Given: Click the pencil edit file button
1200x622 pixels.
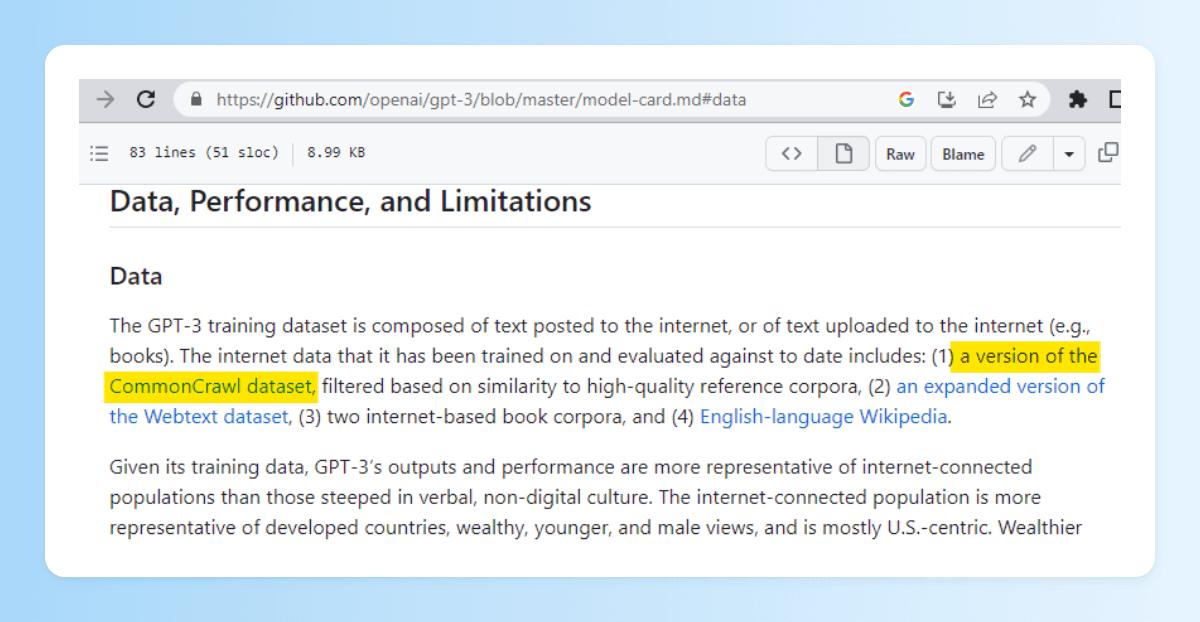Looking at the screenshot, I should 1027,154.
